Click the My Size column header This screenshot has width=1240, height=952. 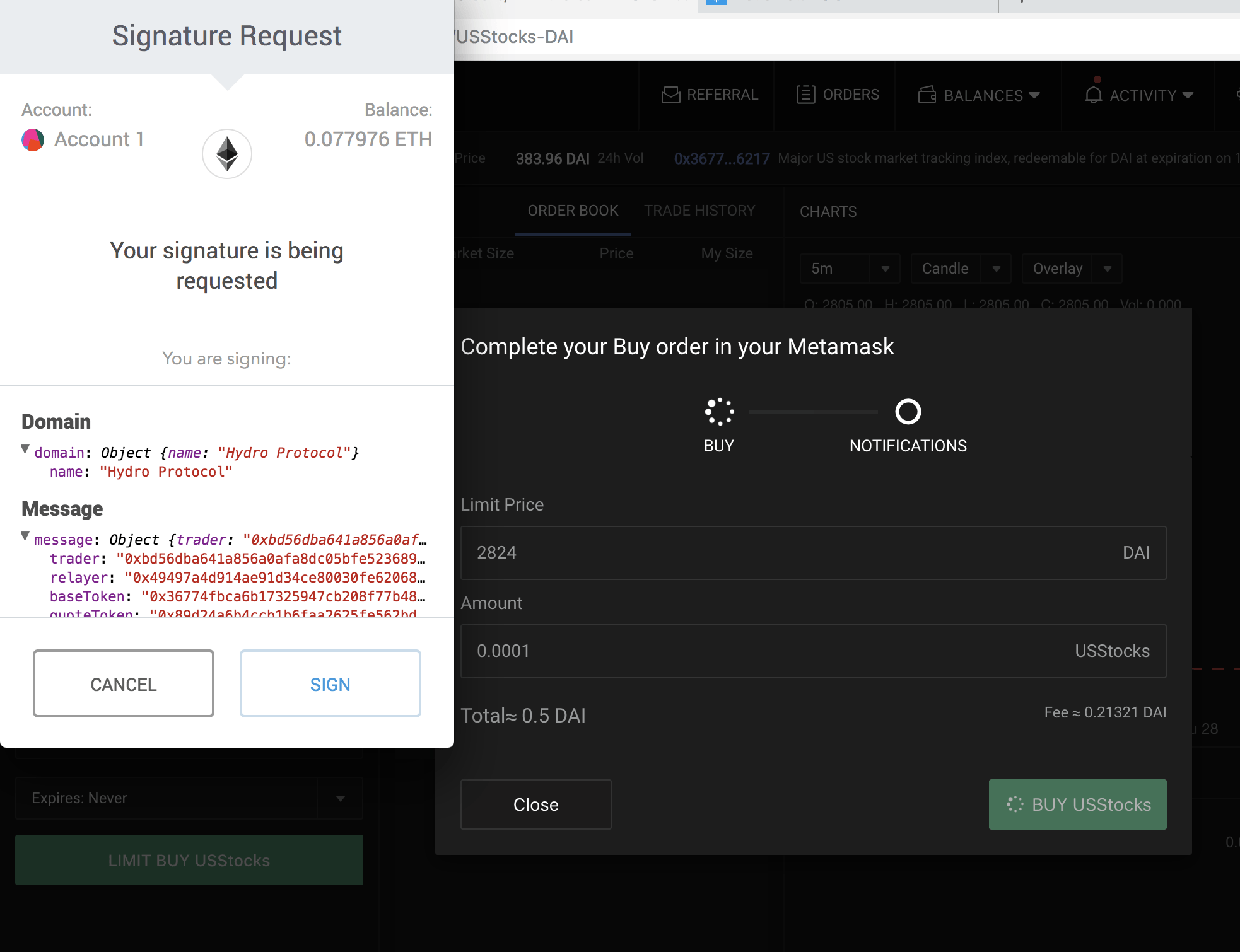pos(727,253)
